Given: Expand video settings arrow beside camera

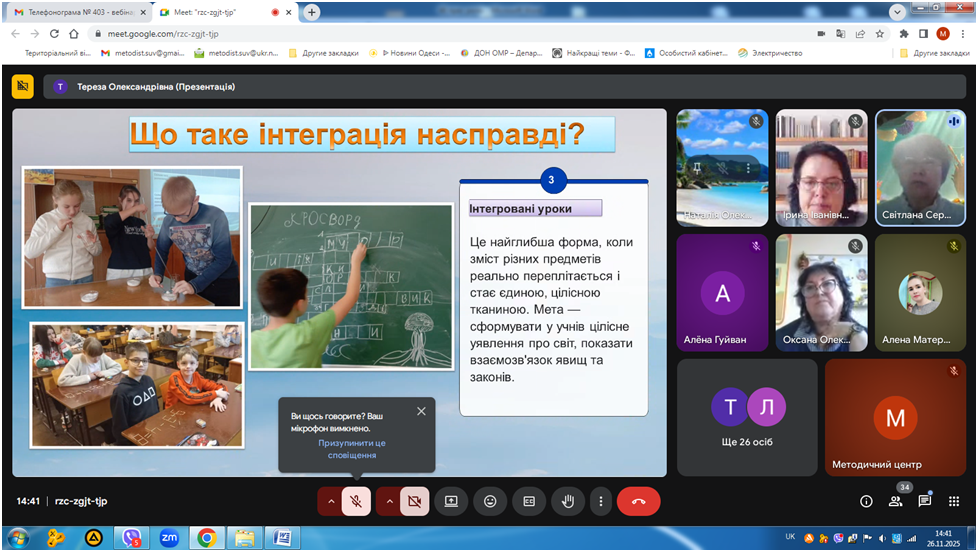Looking at the screenshot, I should pyautogui.click(x=387, y=501).
